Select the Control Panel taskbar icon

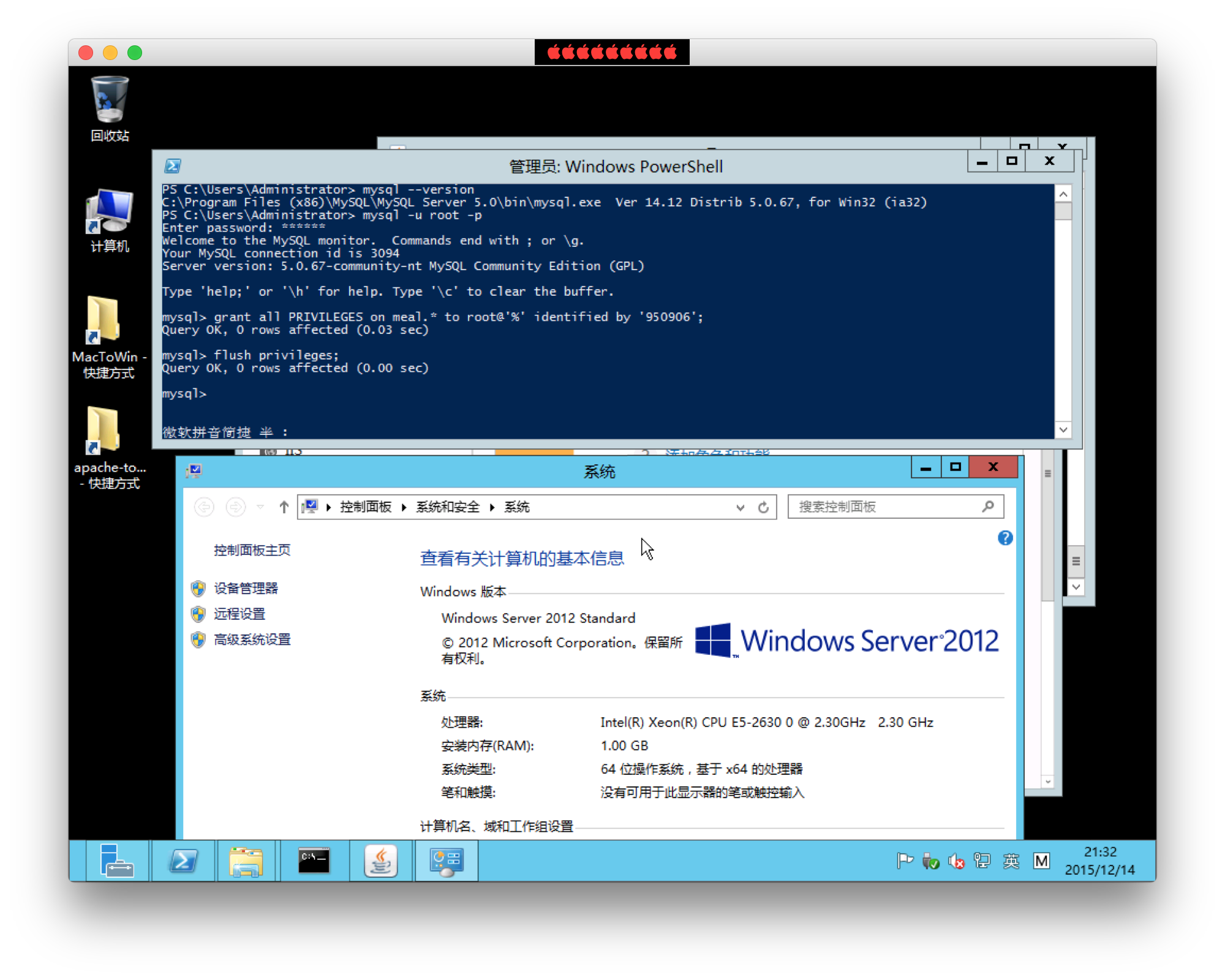(x=447, y=861)
